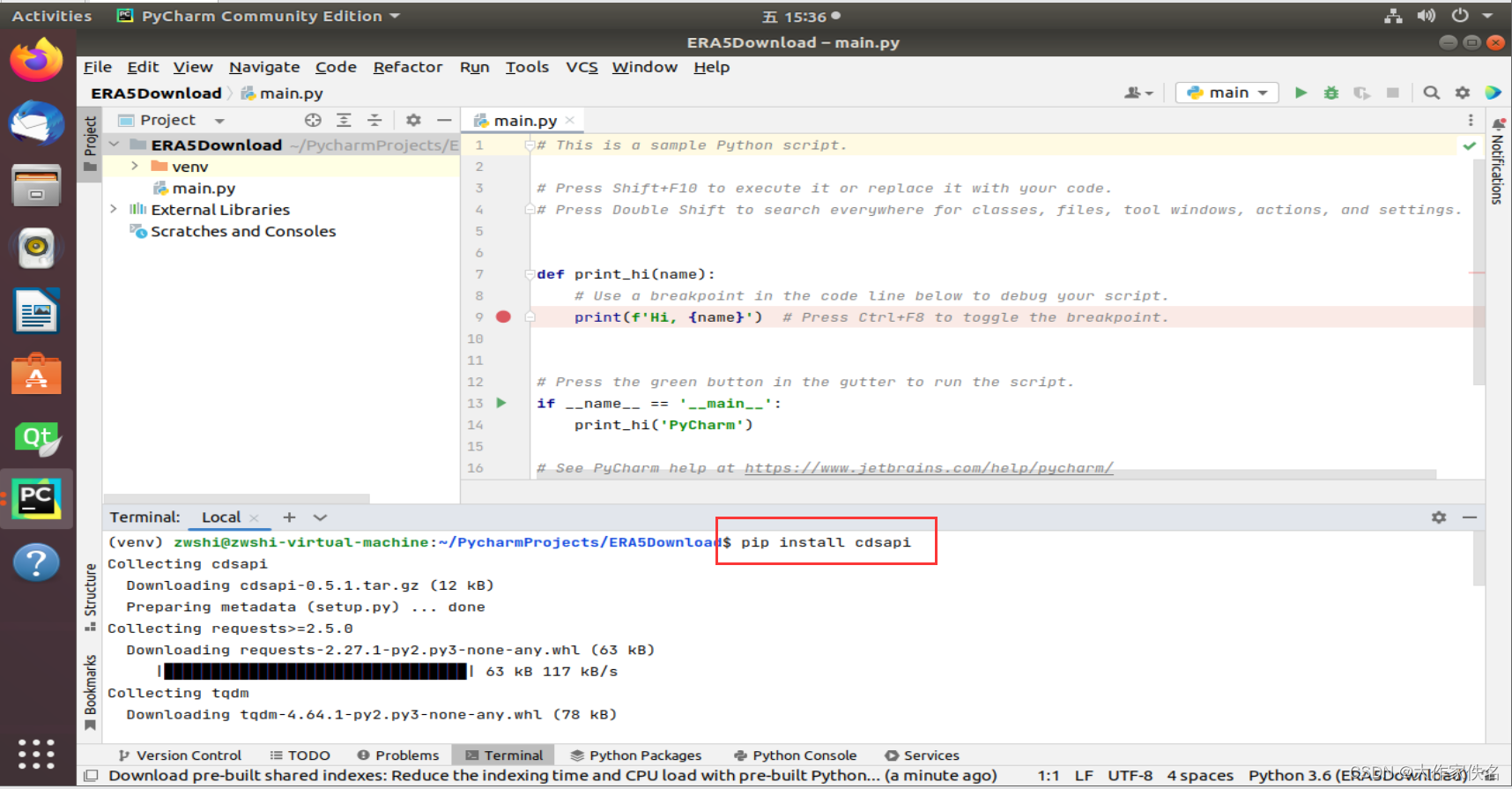1512x789 pixels.
Task: Open Ubuntu Software from the dock
Action: pos(36,374)
